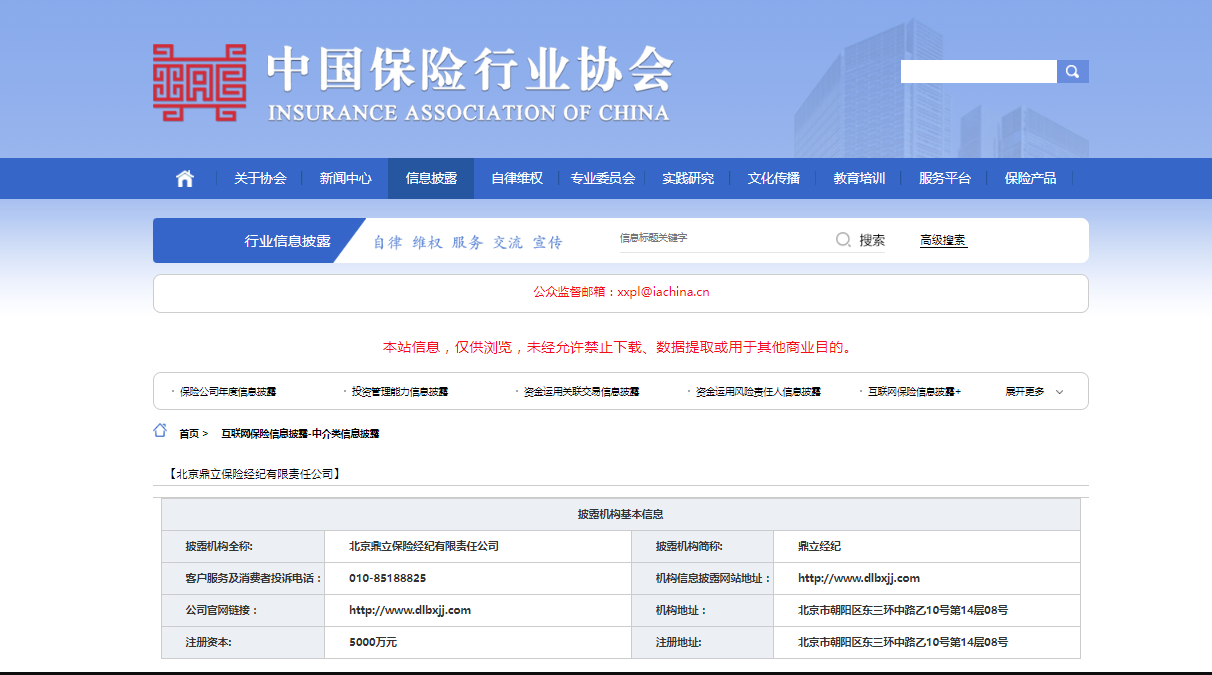Open the 教育培训 menu

point(860,179)
